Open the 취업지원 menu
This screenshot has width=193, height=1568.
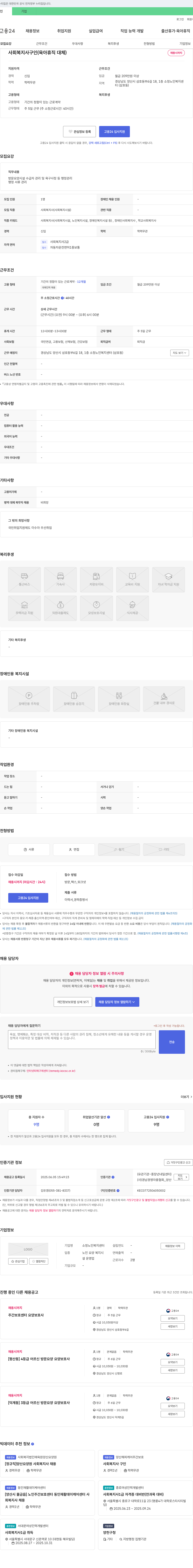pyautogui.click(x=64, y=31)
